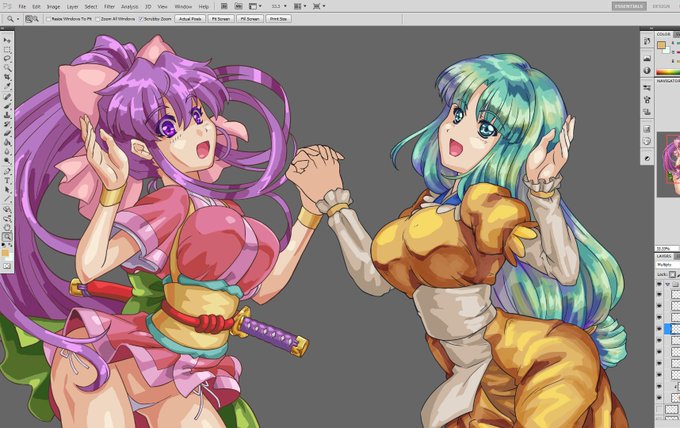Choose Zoom In mode in options bar
This screenshot has width=680, height=428.
pyautogui.click(x=29, y=19)
